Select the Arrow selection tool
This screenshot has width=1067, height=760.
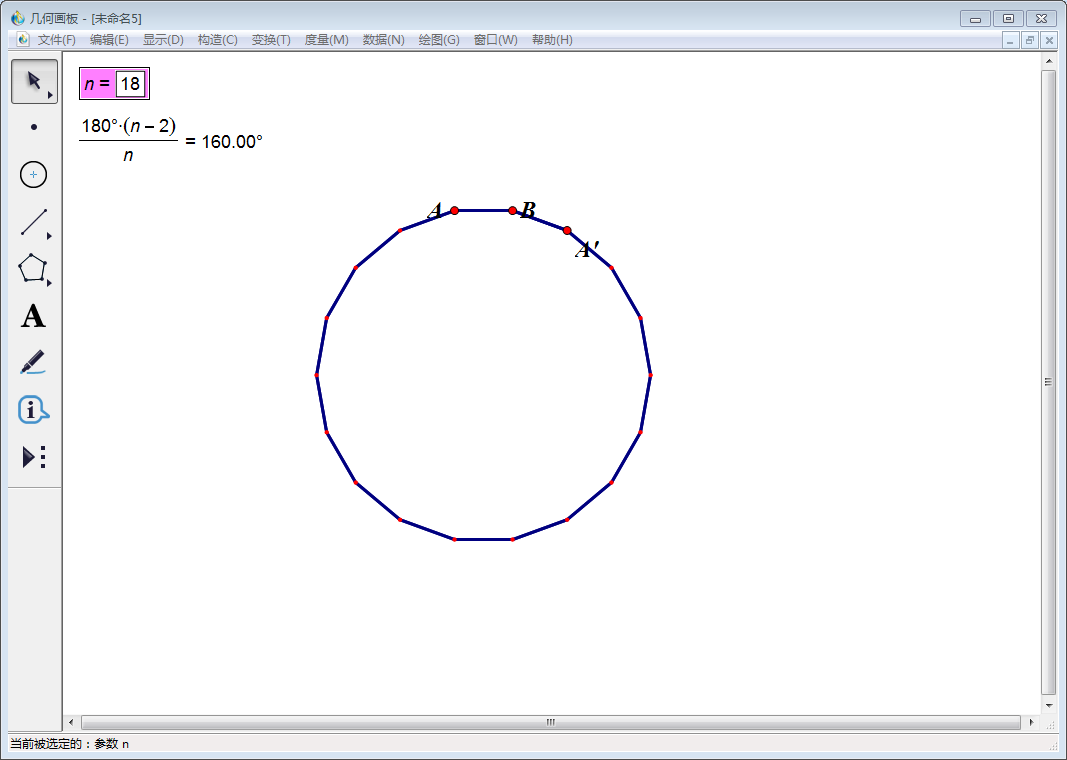(x=33, y=80)
